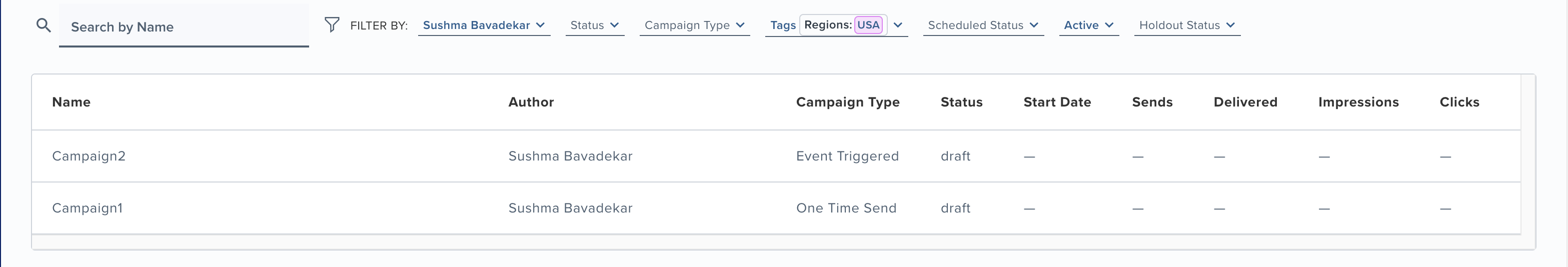Open the Scheduled Status filter

pyautogui.click(x=983, y=25)
